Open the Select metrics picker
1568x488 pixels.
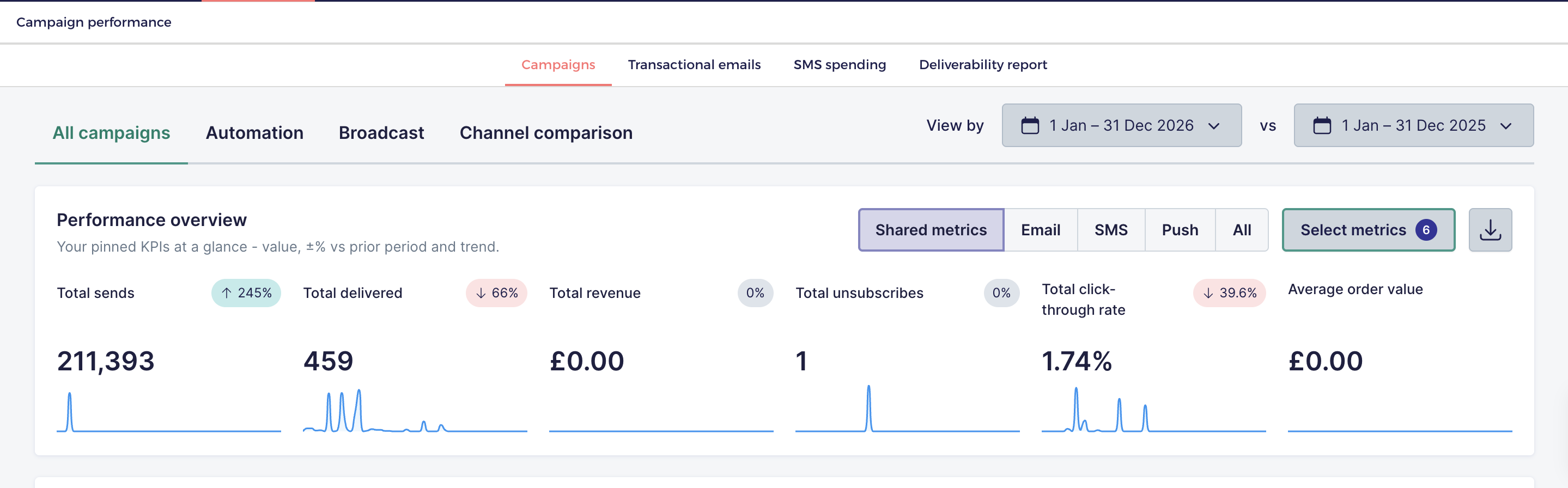1368,230
